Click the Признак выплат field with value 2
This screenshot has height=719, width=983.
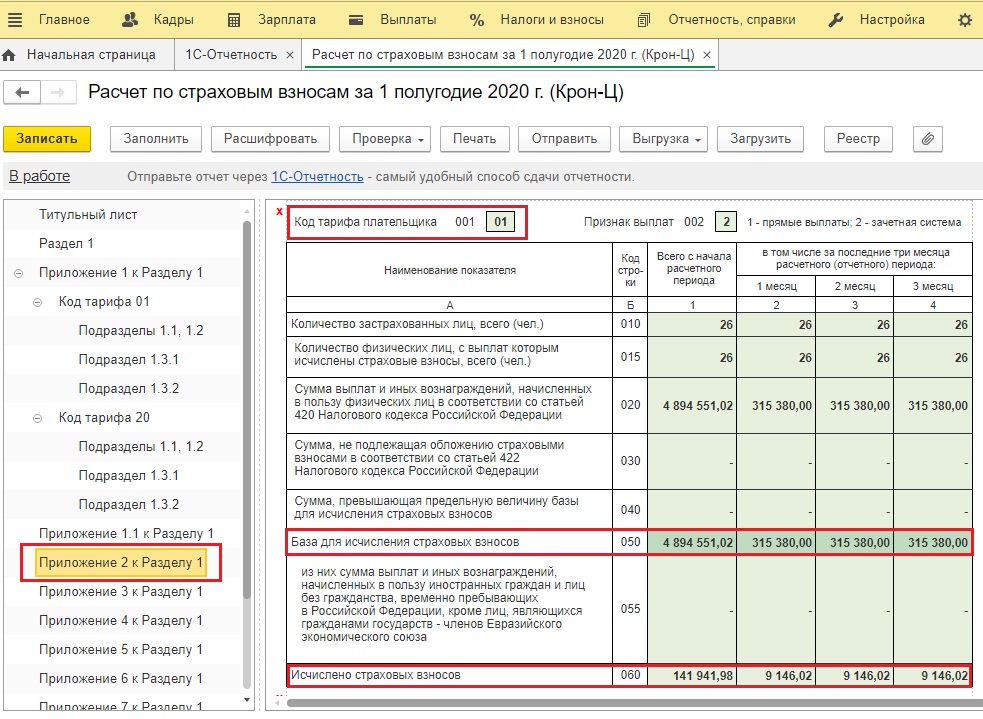726,221
